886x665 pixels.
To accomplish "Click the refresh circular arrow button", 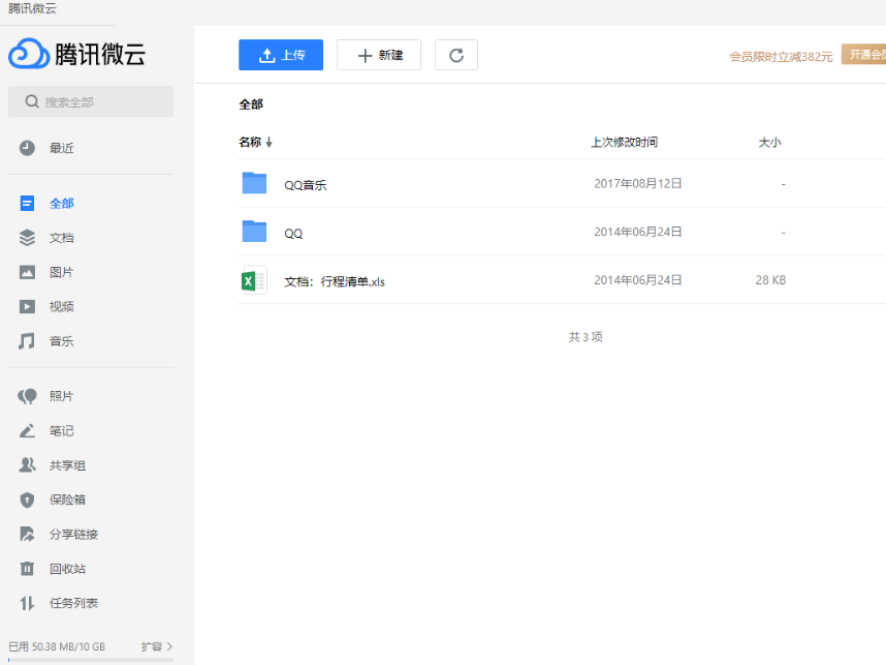I will 456,55.
